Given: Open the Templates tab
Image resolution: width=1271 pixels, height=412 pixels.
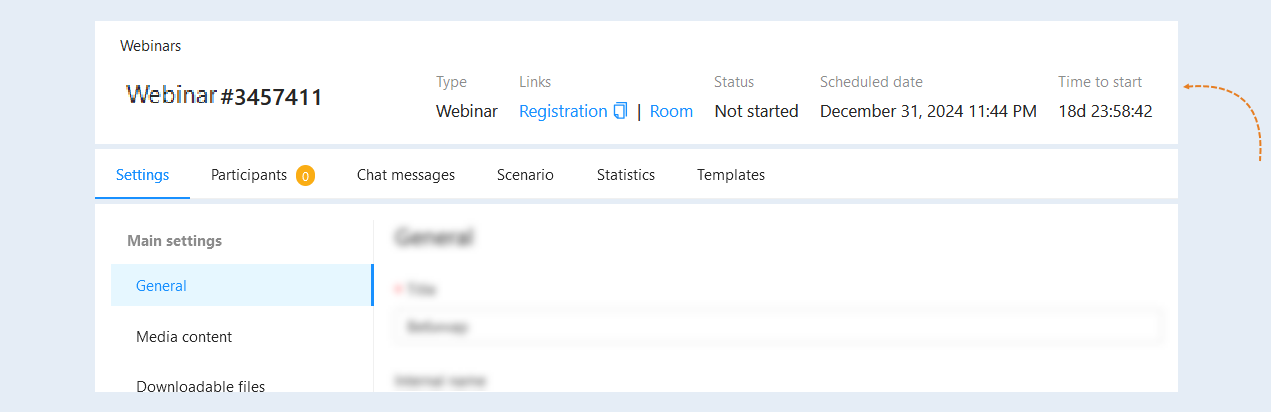Looking at the screenshot, I should point(731,175).
